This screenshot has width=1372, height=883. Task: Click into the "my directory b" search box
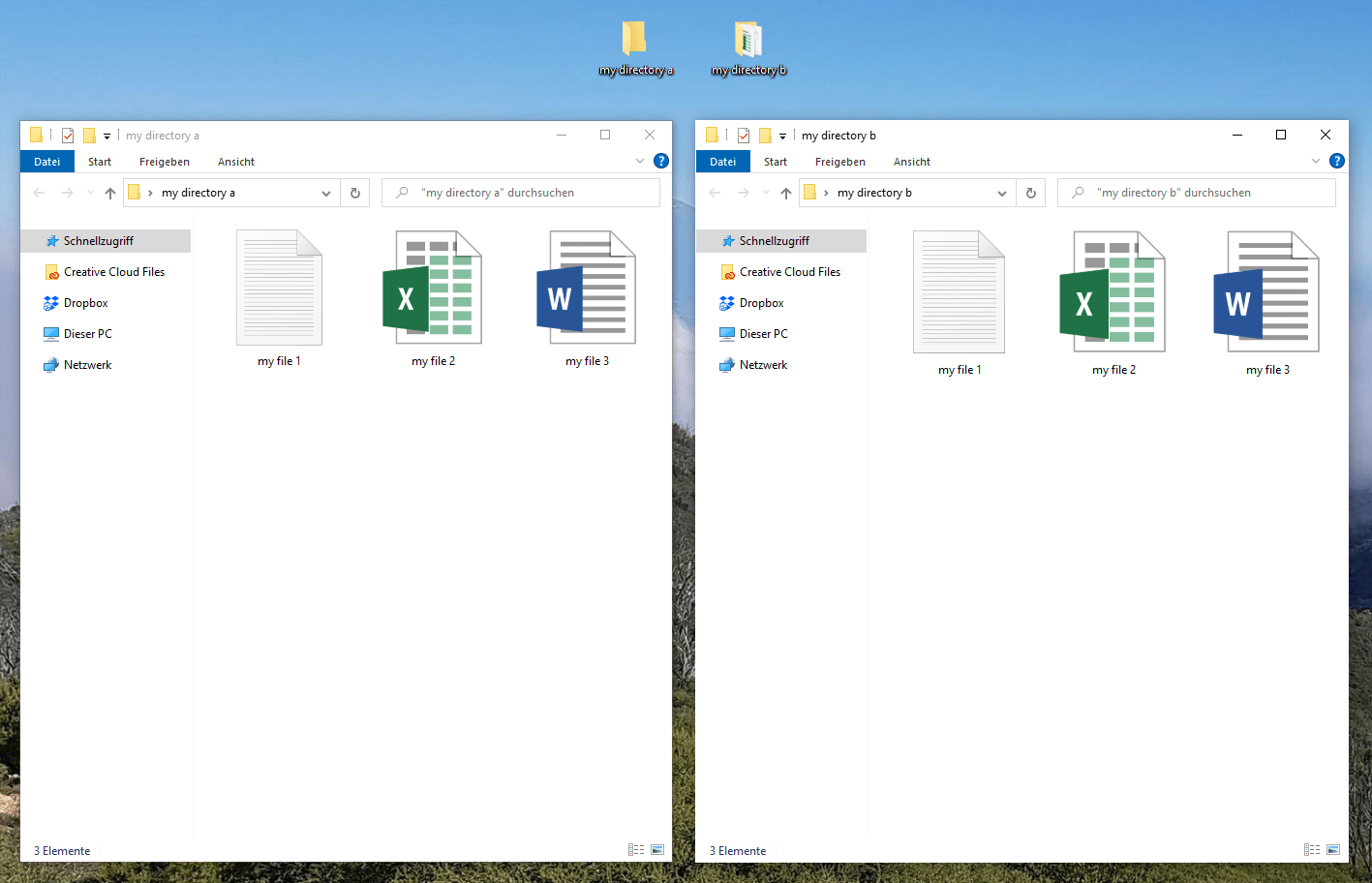(x=1195, y=192)
